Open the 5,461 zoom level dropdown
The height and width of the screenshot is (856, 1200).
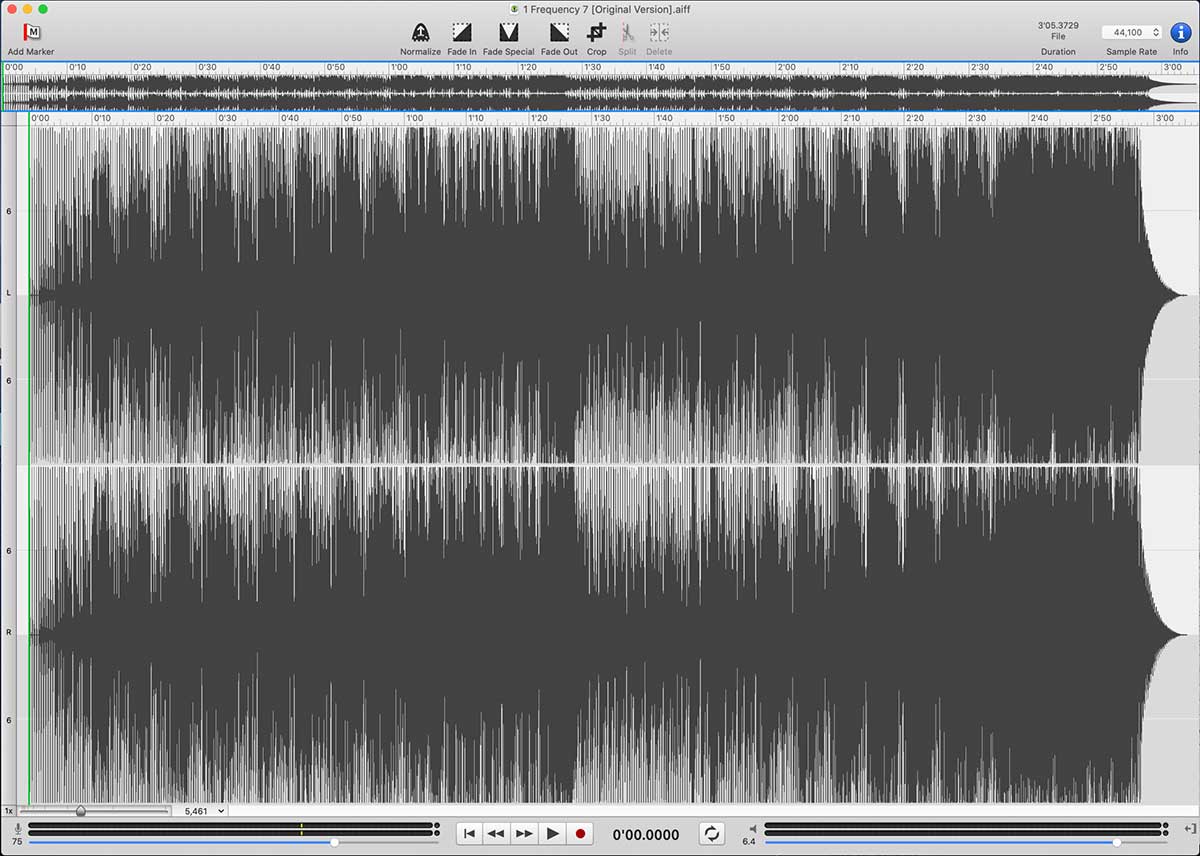click(204, 811)
